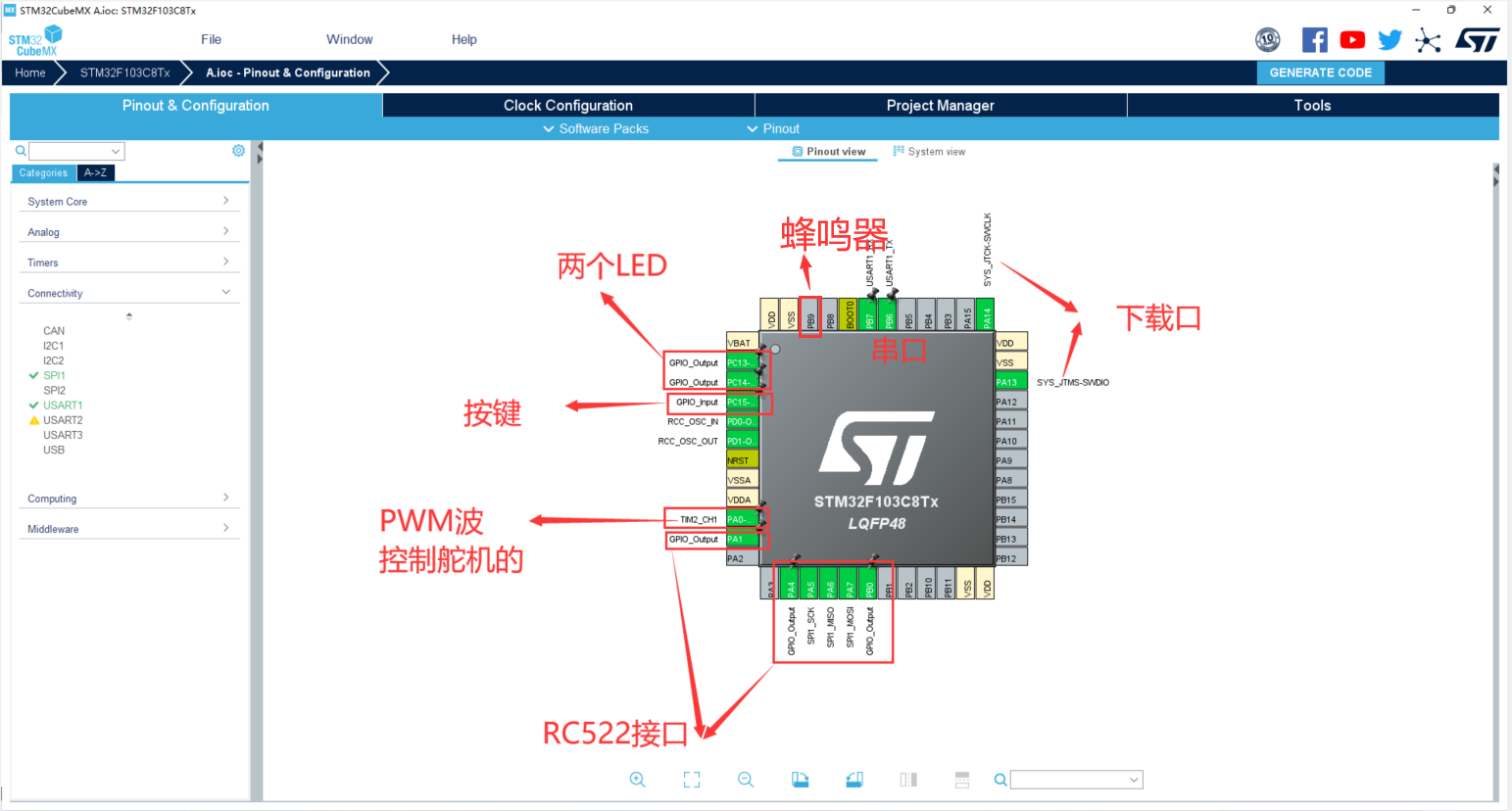Screen dimensions: 1512x811
Task: Click the pin search magnifier icon
Action: click(x=1000, y=780)
